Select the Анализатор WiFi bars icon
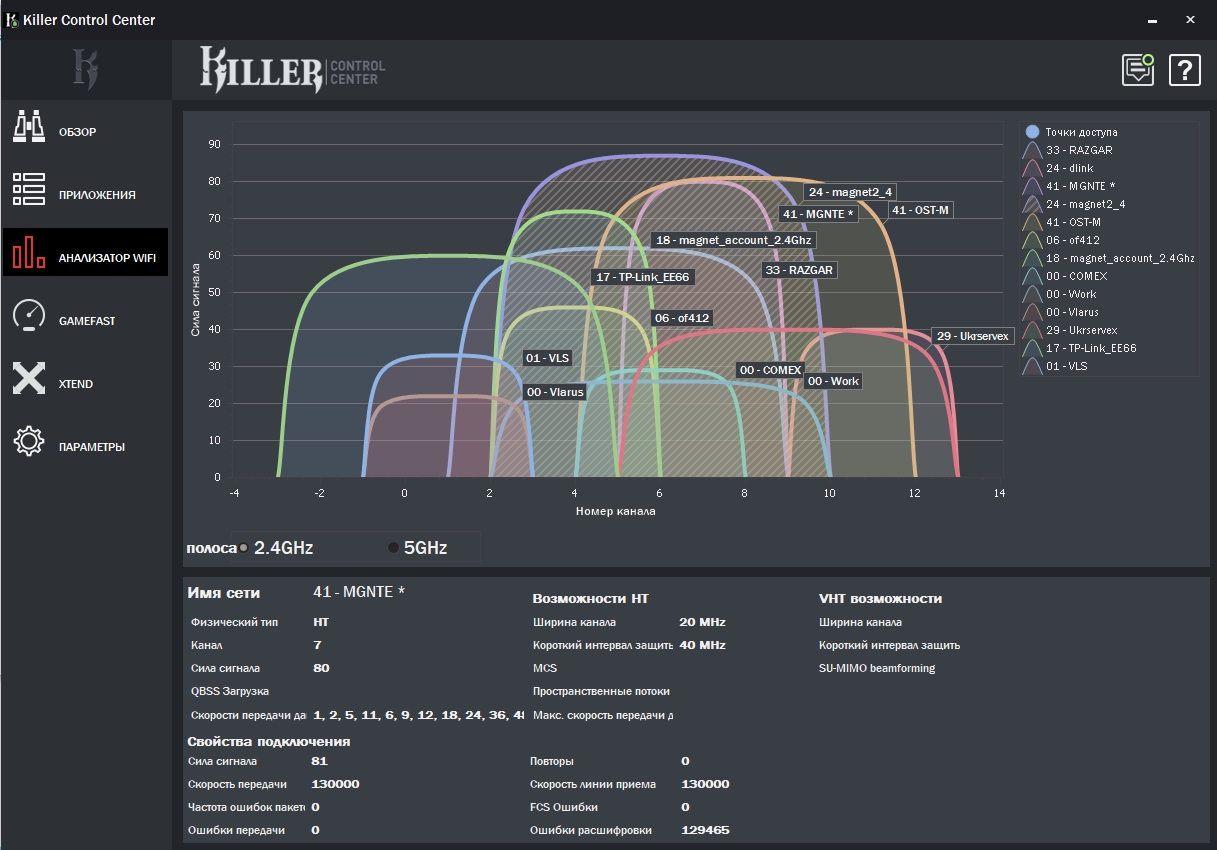Image resolution: width=1217 pixels, height=850 pixels. pyautogui.click(x=29, y=253)
